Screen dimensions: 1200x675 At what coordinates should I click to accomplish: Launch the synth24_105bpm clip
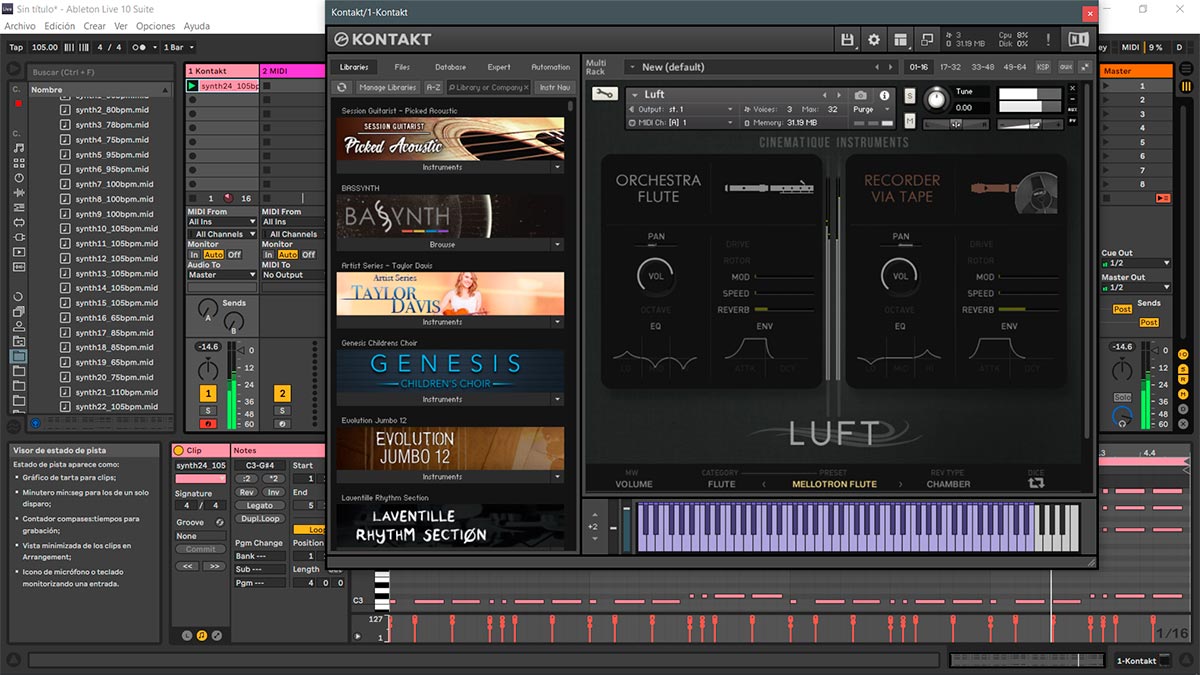(x=193, y=86)
